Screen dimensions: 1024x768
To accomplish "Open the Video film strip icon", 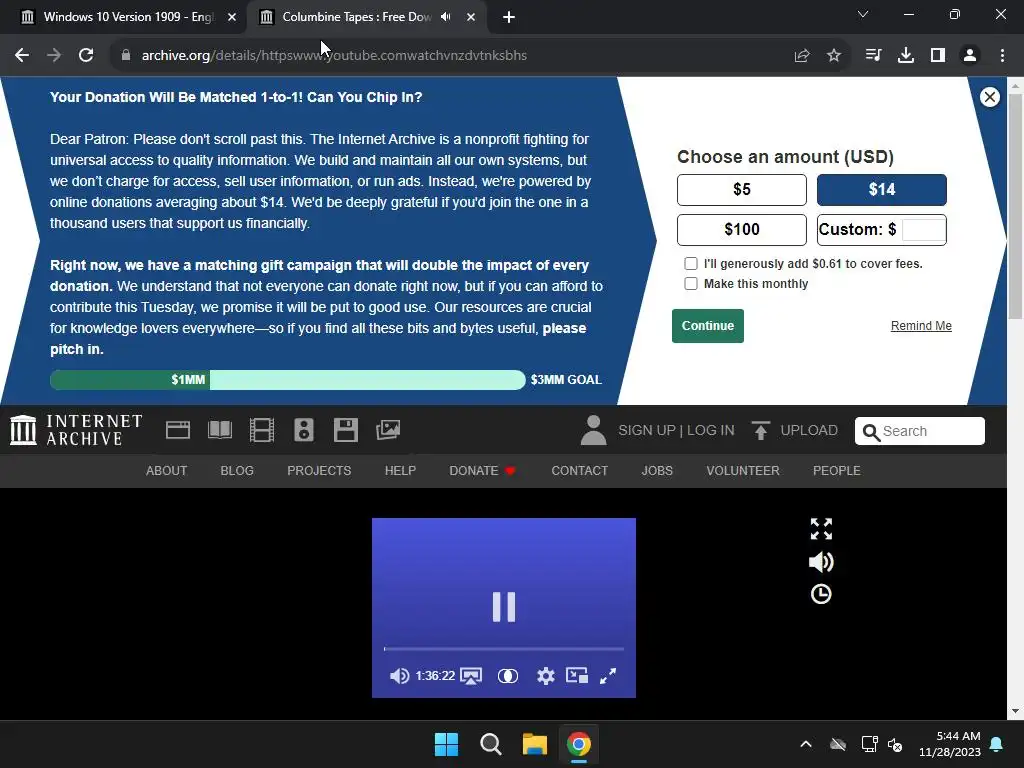I will coord(262,430).
